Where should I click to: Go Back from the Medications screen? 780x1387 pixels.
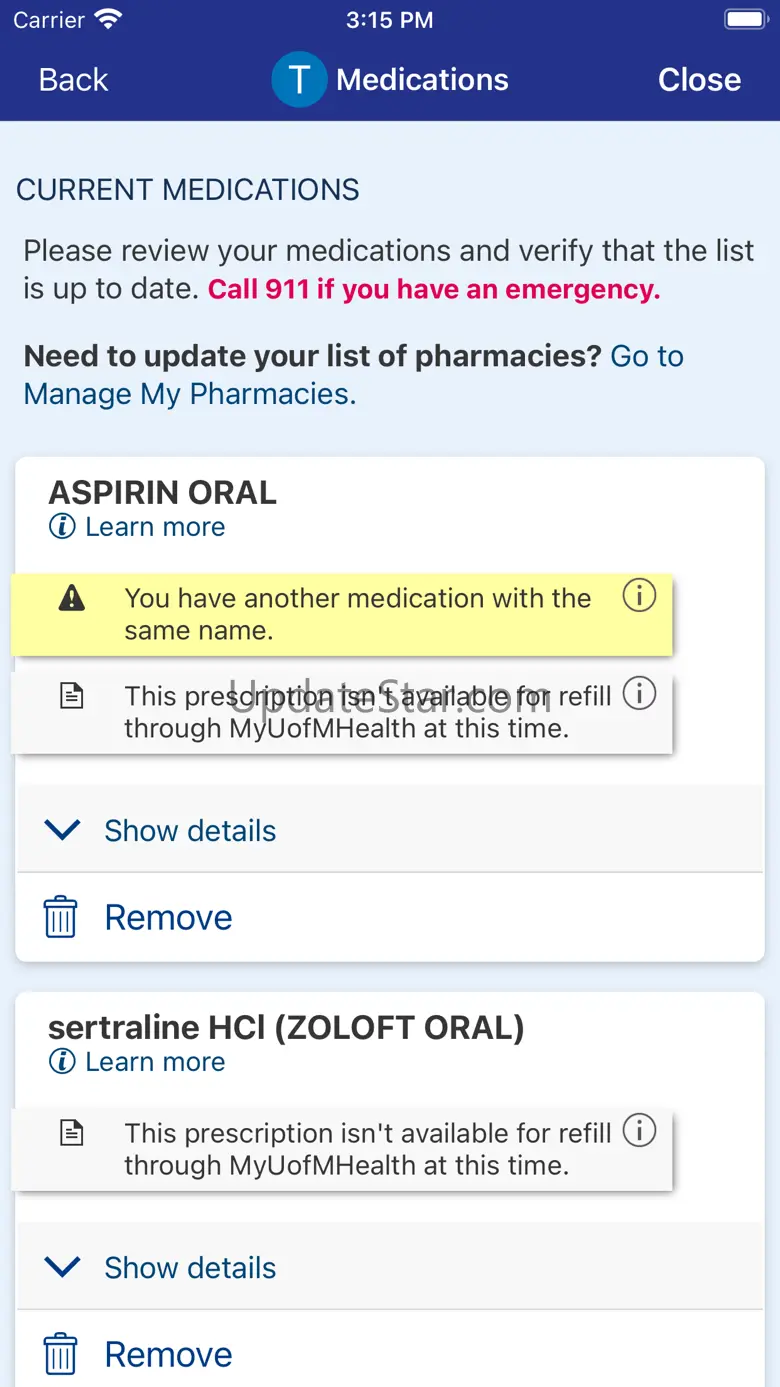click(73, 80)
